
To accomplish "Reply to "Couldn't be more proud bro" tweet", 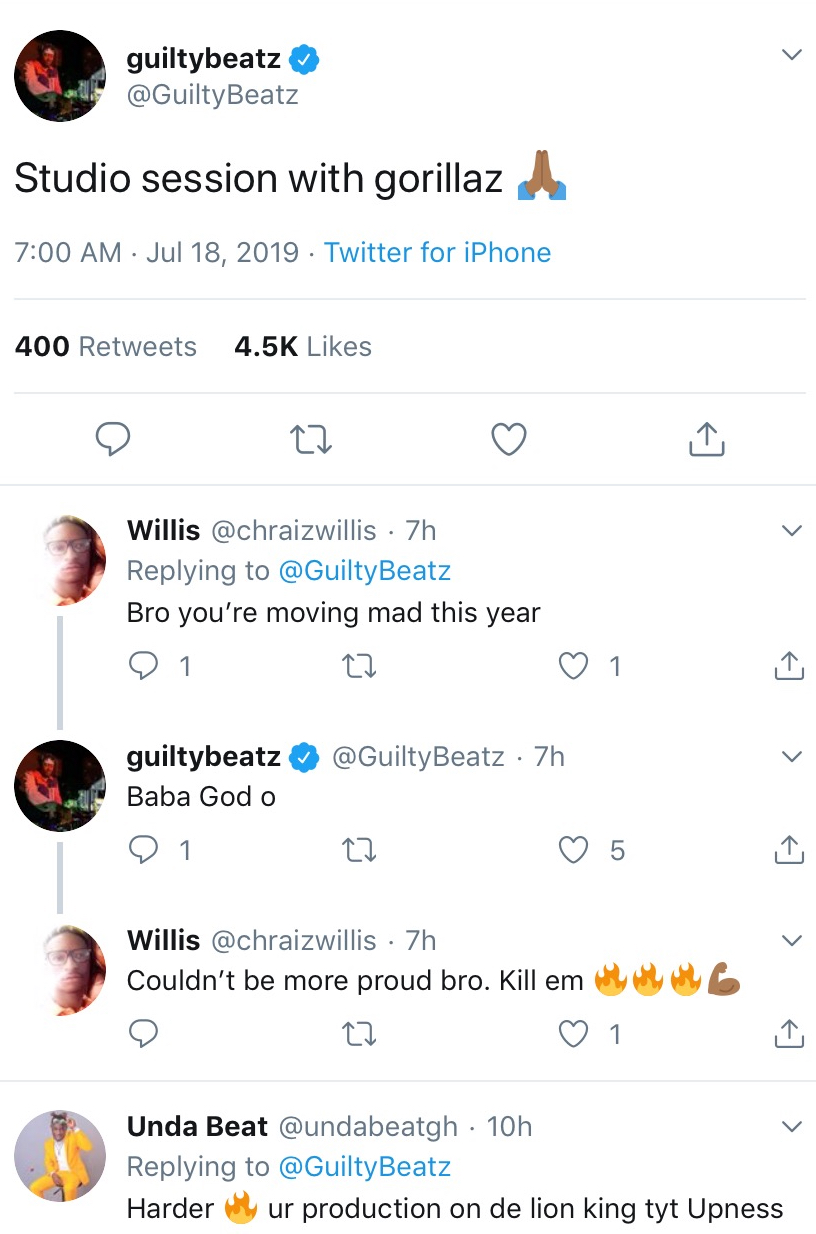I will (x=144, y=1034).
